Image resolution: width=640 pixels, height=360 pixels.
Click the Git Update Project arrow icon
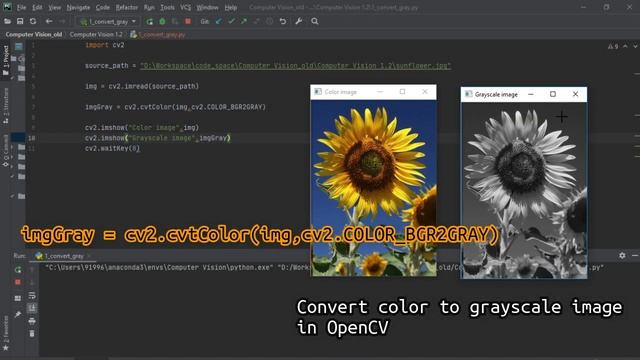219,21
